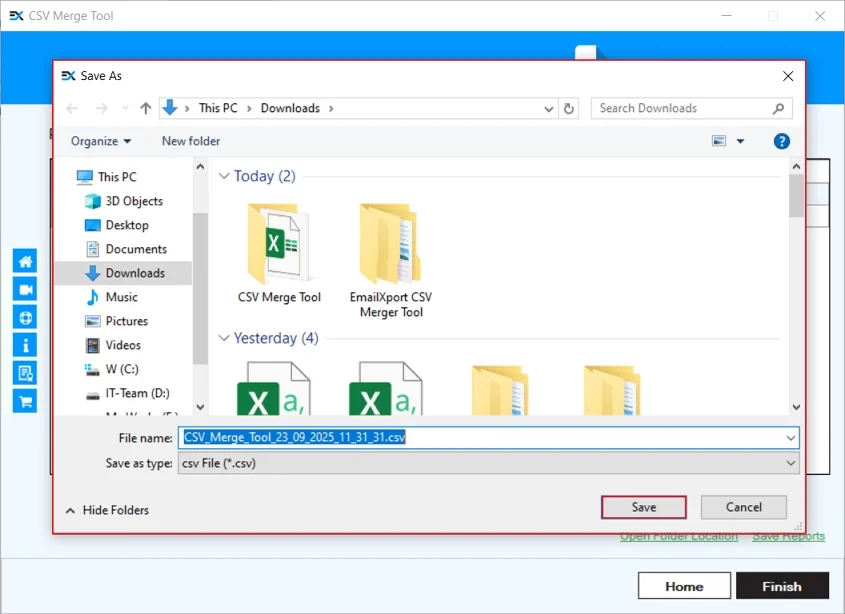This screenshot has height=614, width=845.
Task: Collapse the Today (2) group
Action: [x=226, y=176]
